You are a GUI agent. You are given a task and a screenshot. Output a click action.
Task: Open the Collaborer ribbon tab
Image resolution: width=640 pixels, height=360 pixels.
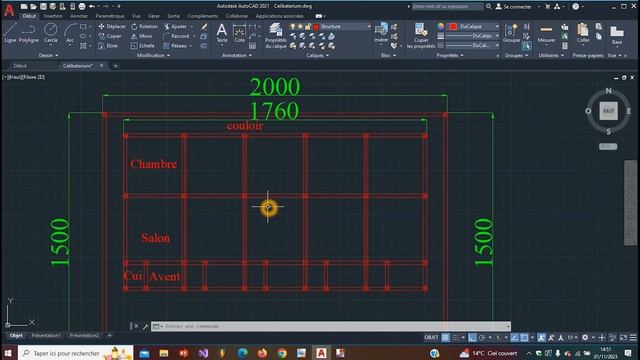point(237,16)
